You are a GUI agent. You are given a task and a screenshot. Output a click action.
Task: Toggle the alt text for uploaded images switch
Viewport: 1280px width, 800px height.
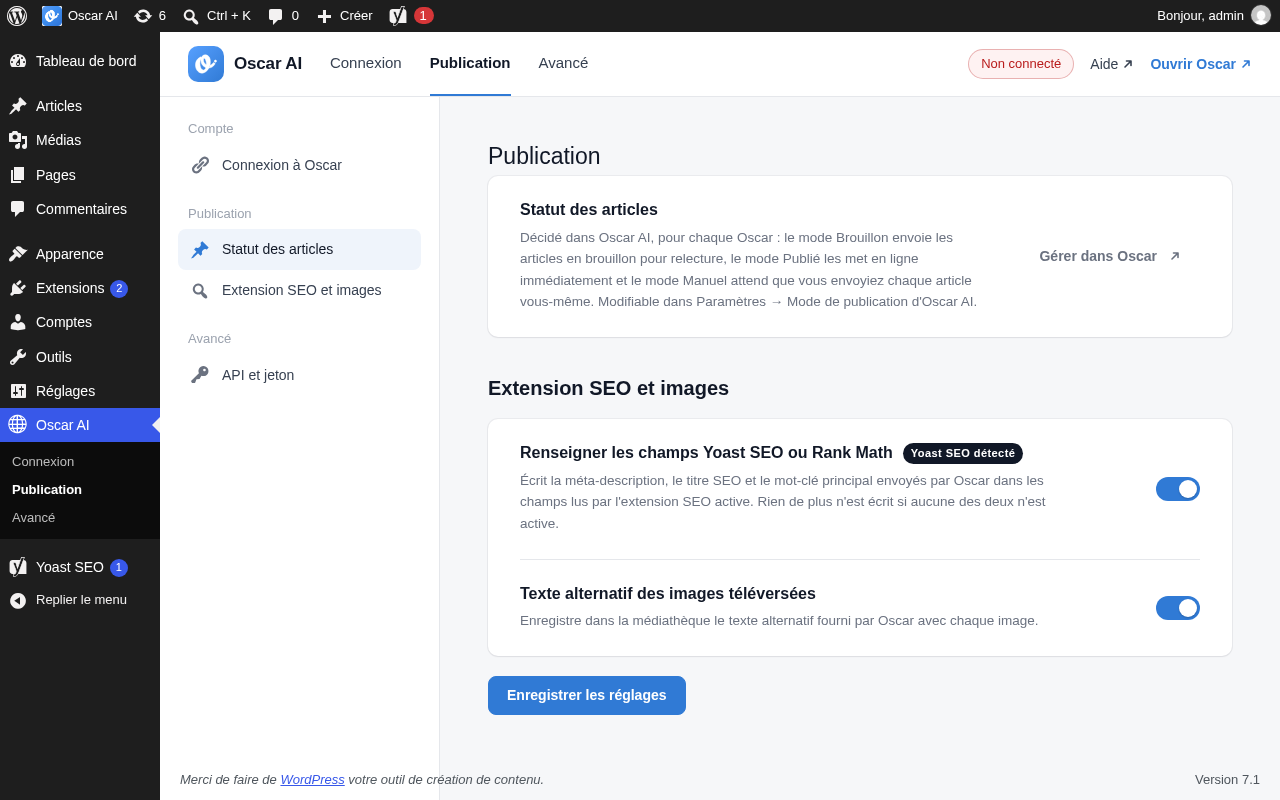point(1178,608)
